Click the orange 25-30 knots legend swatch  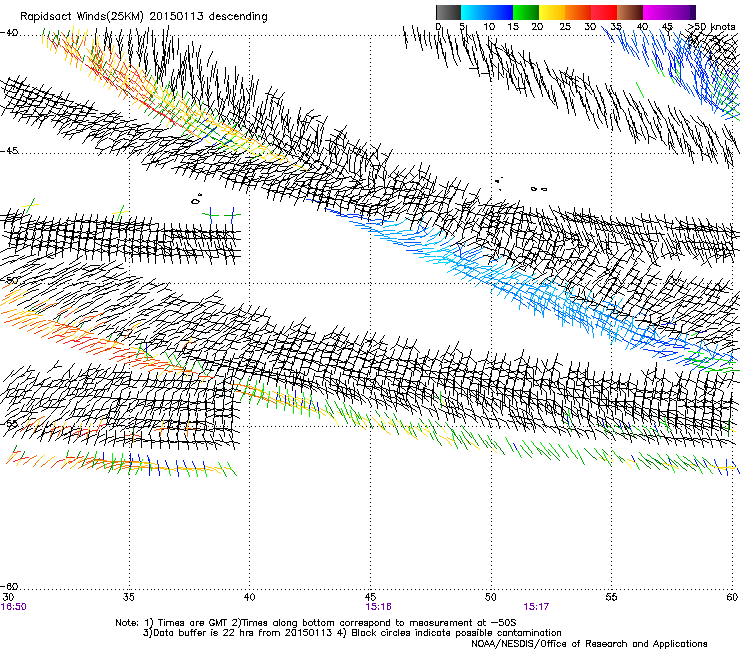(578, 12)
